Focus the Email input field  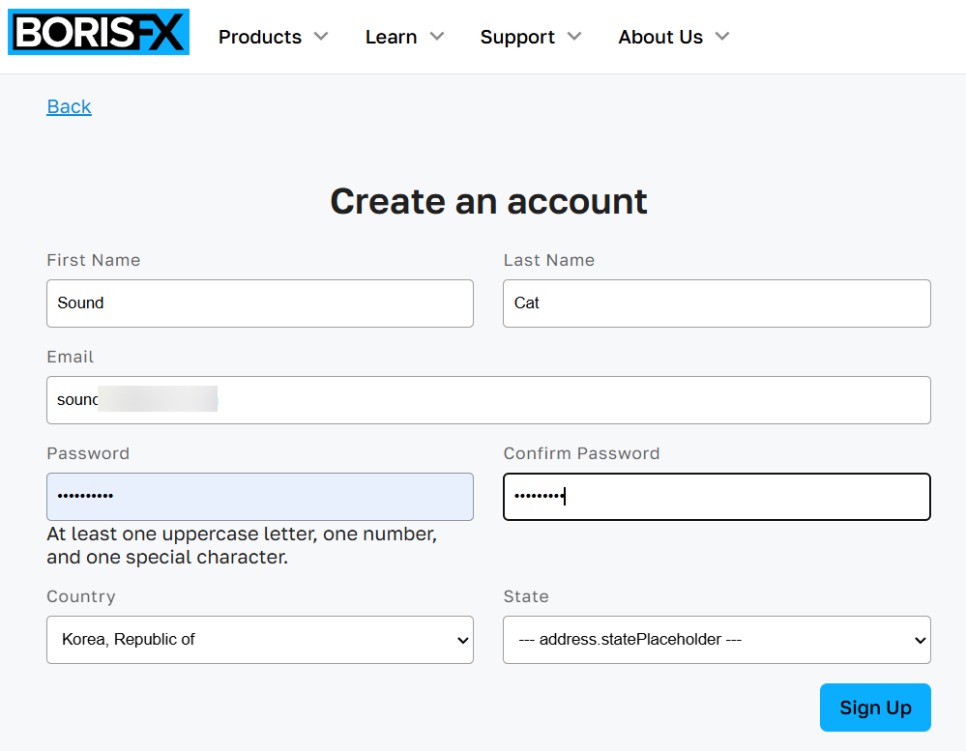489,400
